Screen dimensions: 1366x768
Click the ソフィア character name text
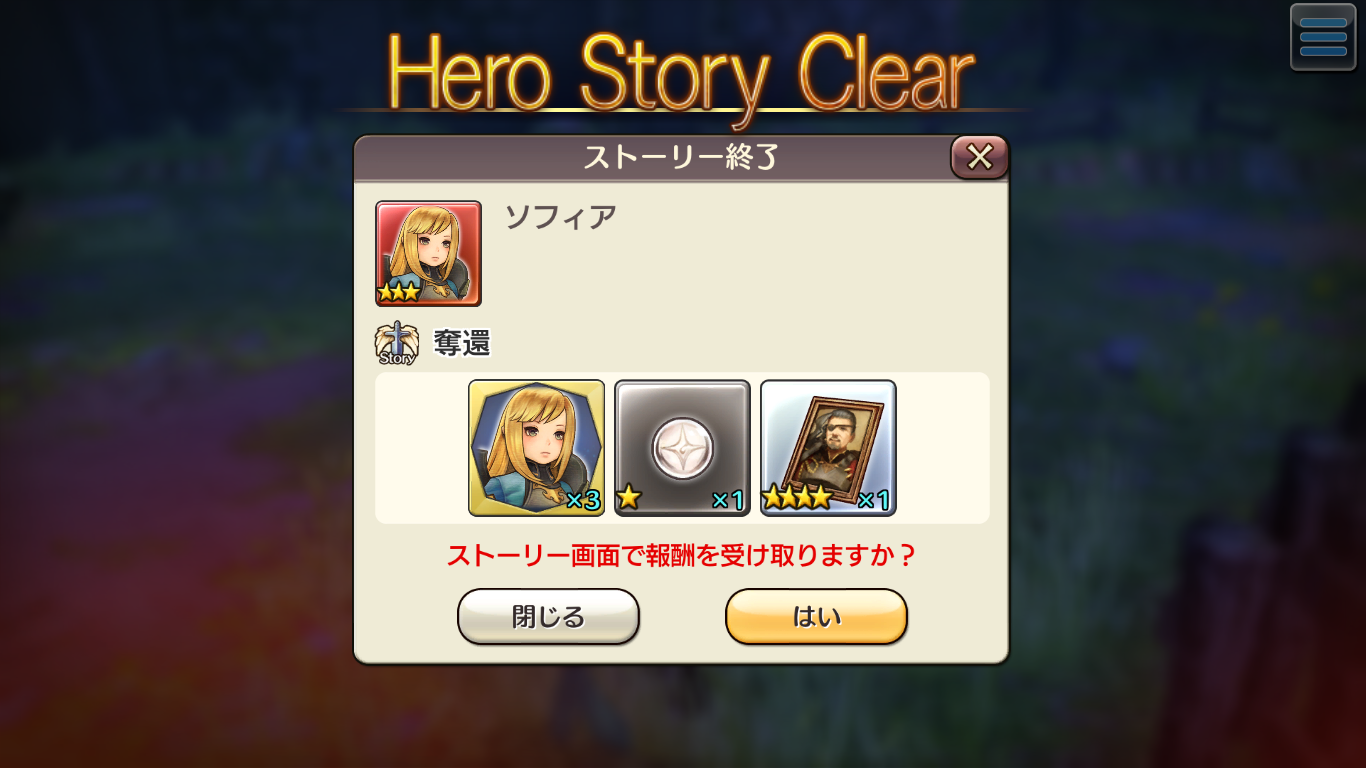tap(560, 216)
